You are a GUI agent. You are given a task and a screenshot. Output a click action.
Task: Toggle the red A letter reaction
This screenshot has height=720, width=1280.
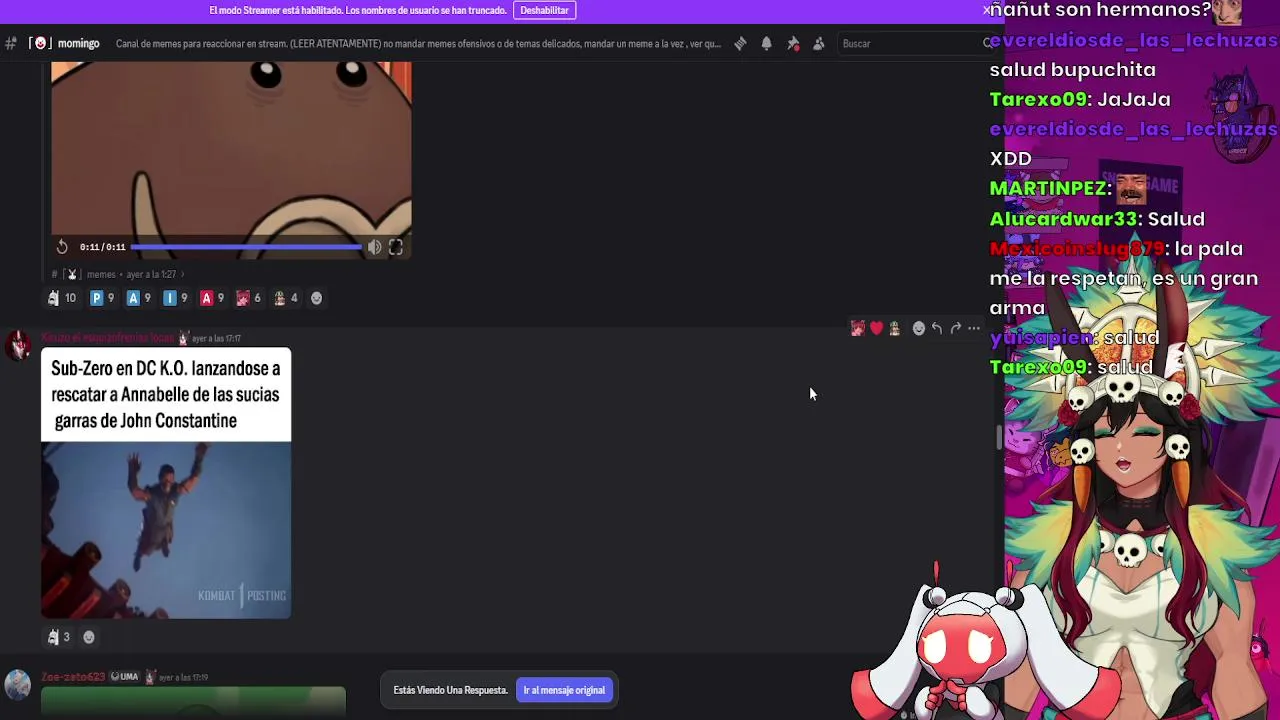point(213,298)
